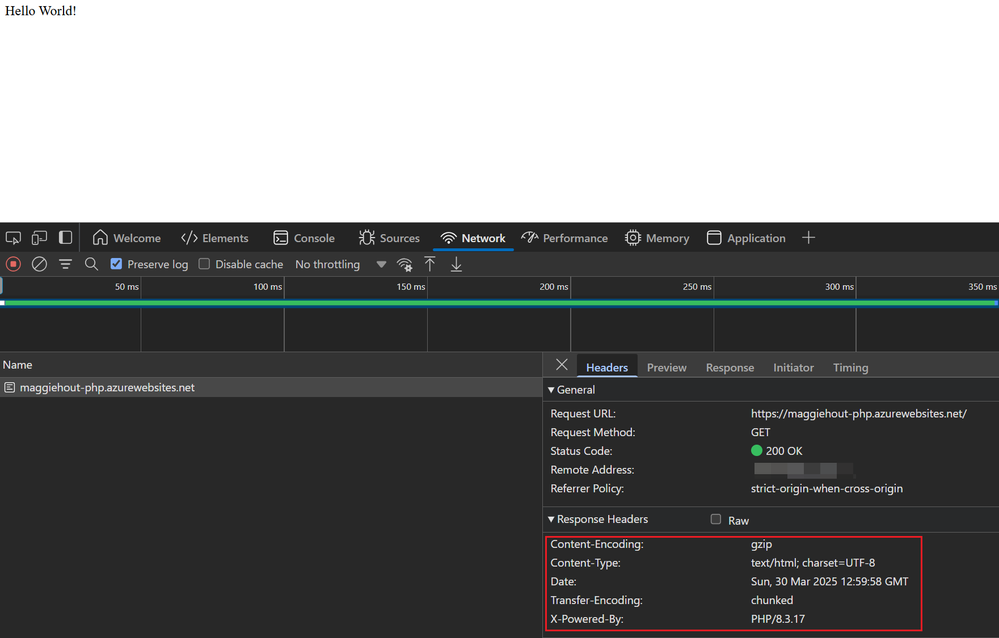This screenshot has width=999, height=638.
Task: Click the 300 ms timeline marker
Action: click(839, 287)
